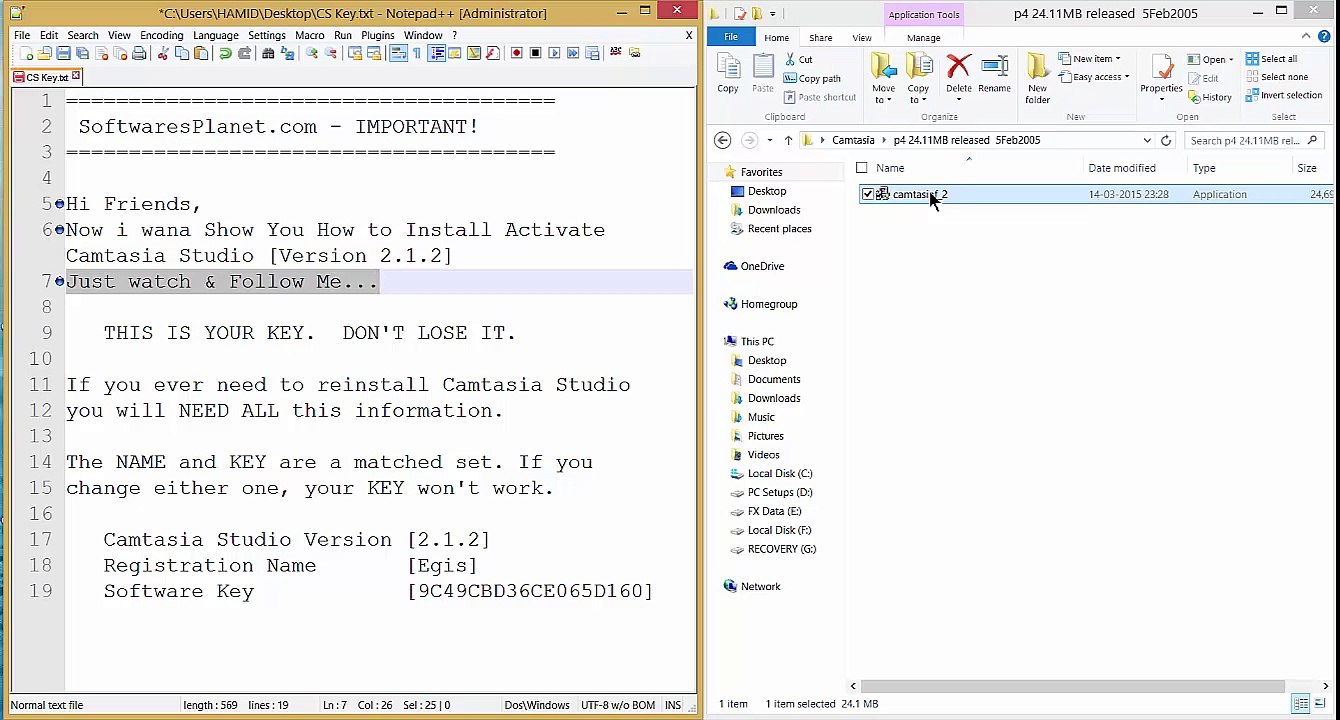Click the Replace icon in Notepad++ toolbar
This screenshot has height=720, width=1340.
click(287, 53)
